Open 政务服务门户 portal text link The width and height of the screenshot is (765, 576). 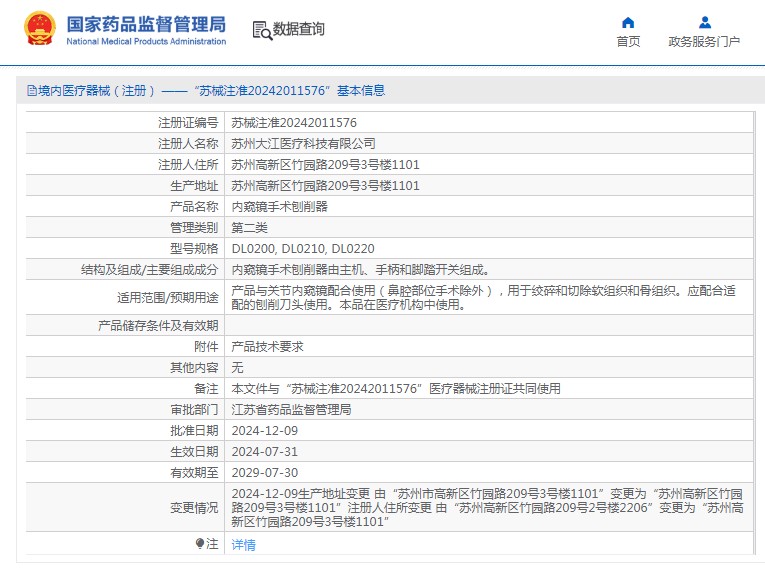pos(704,42)
